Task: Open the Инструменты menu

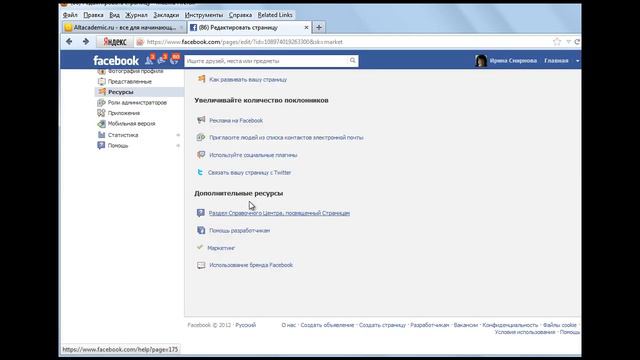Action: click(204, 15)
